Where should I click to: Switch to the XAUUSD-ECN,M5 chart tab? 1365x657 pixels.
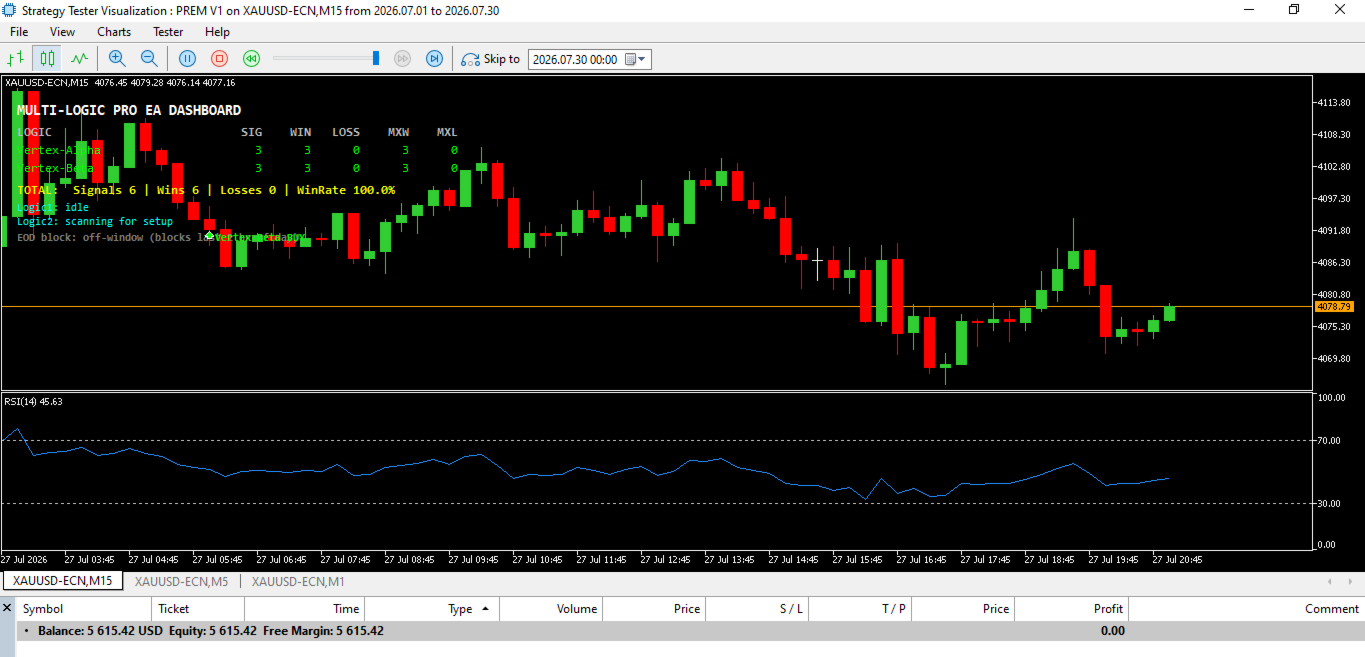[181, 581]
